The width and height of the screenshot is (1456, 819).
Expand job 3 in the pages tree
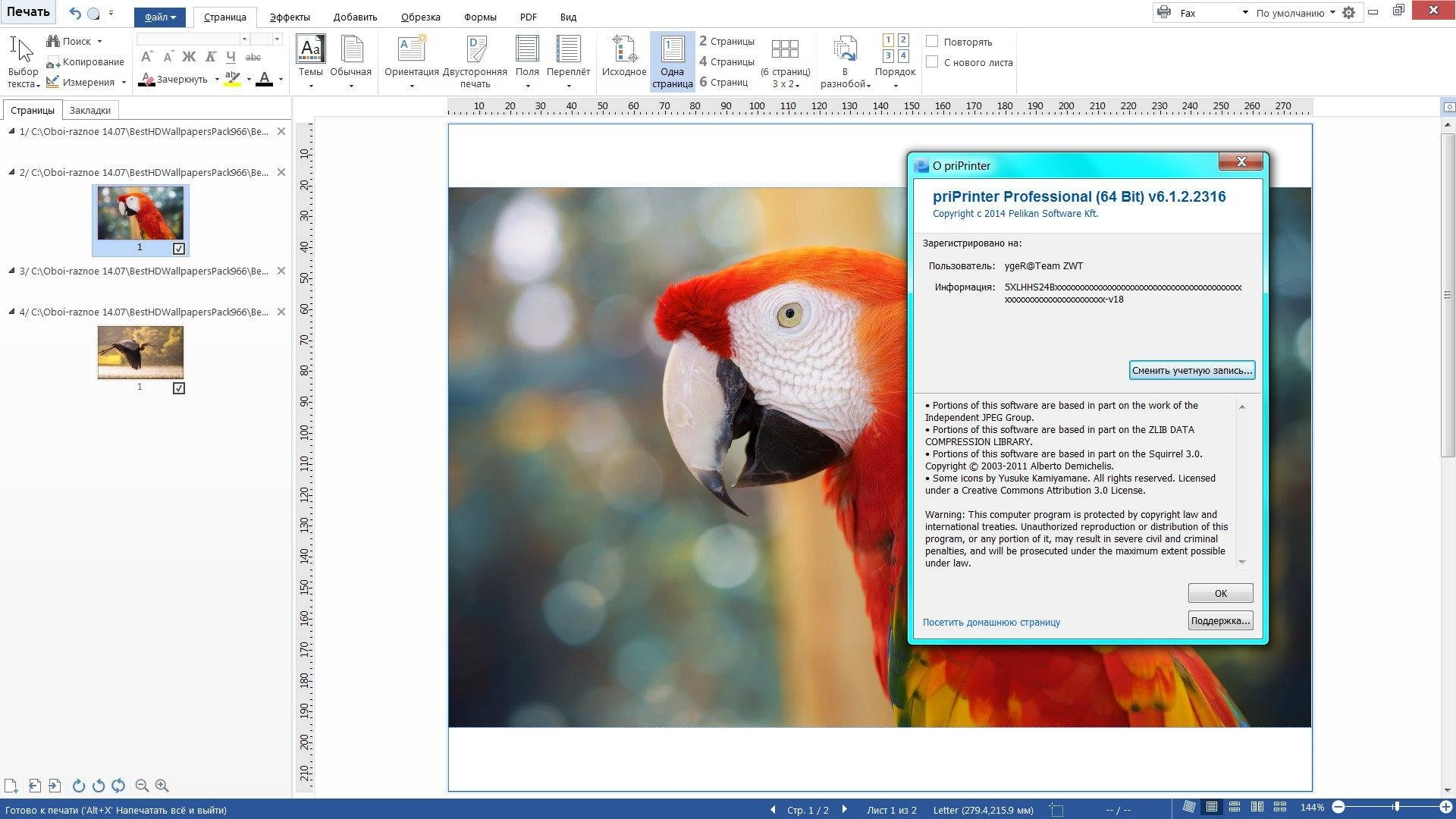(x=11, y=271)
